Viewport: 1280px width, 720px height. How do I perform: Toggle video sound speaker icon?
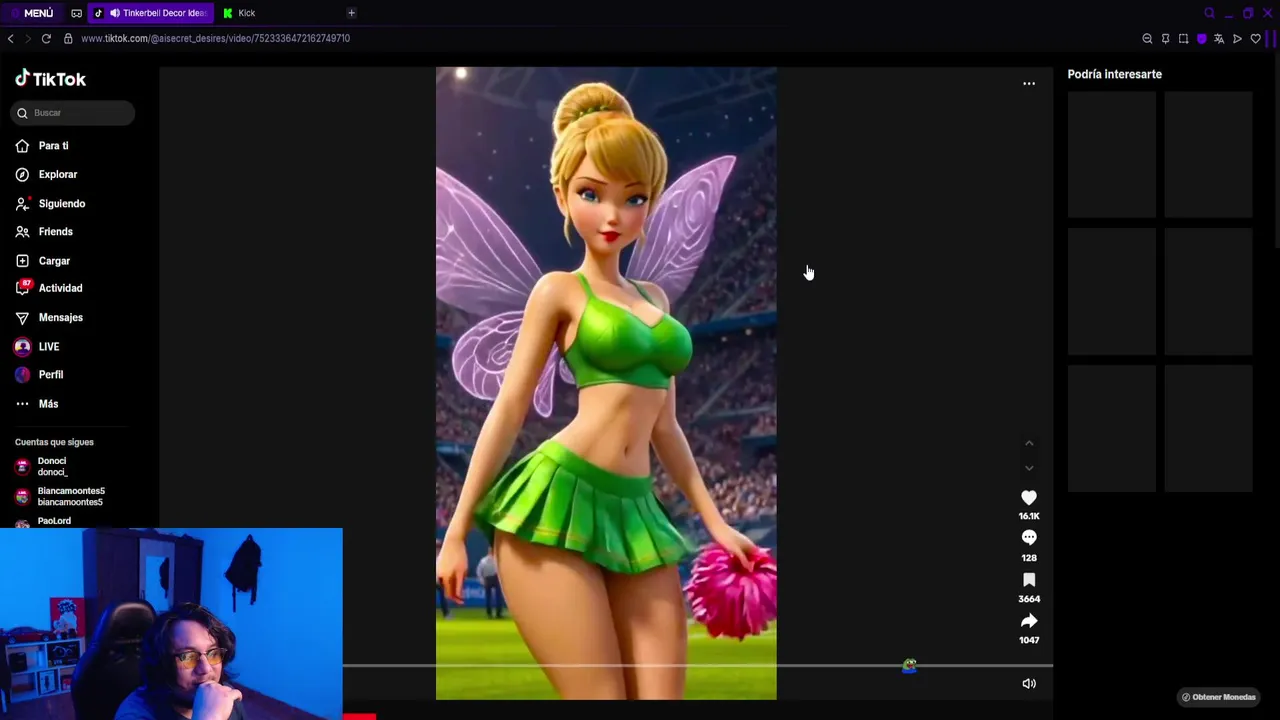click(x=1029, y=684)
